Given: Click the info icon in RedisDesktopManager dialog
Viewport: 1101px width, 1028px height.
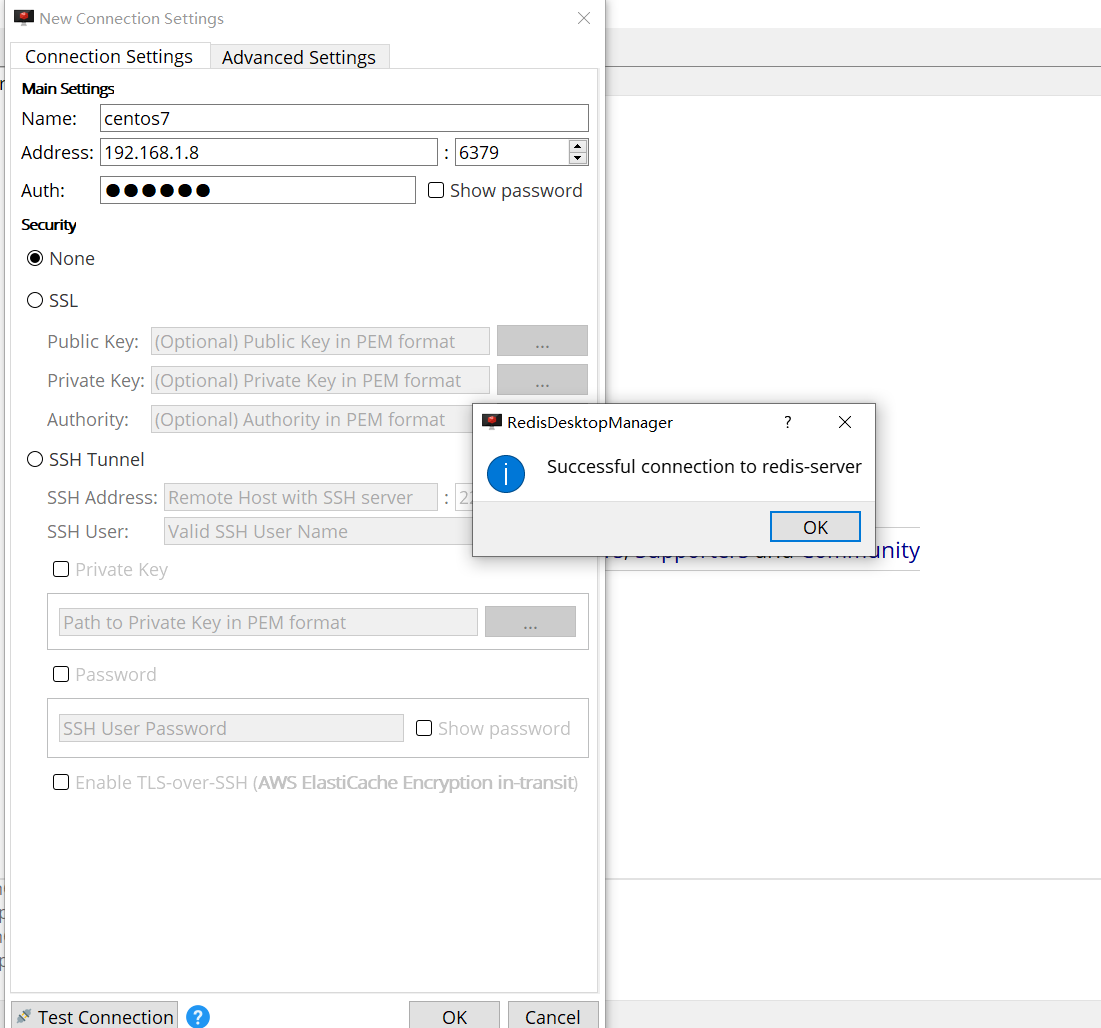Looking at the screenshot, I should point(506,474).
